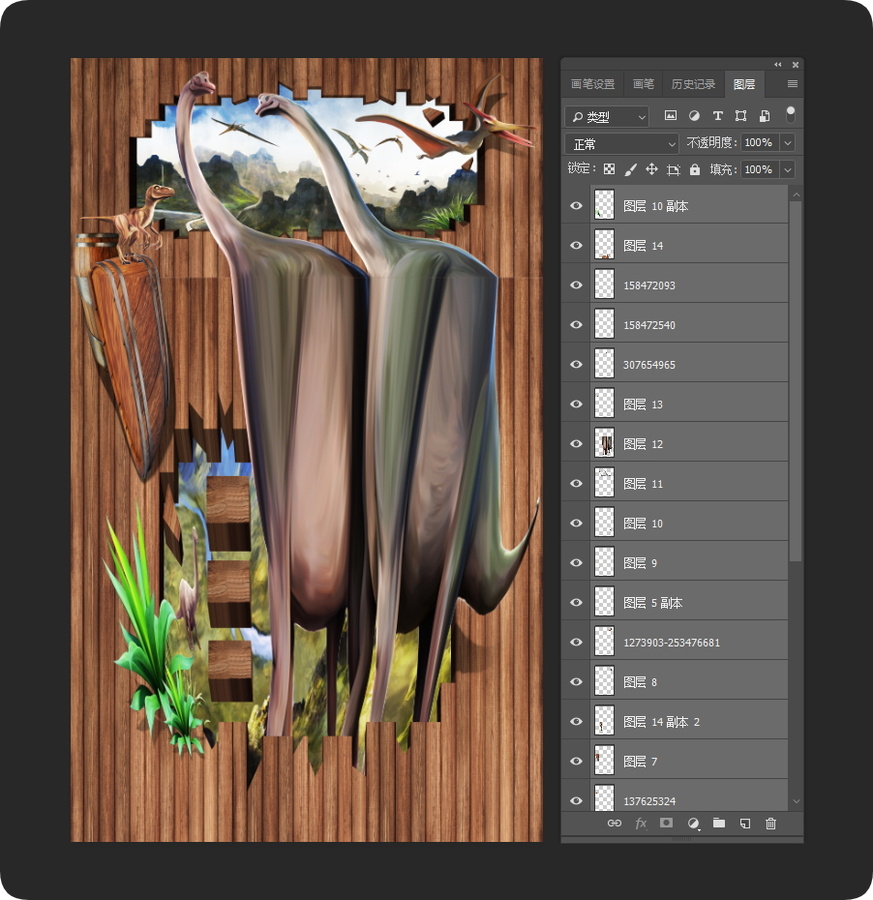
Task: Collapse panel with double-arrow icon
Action: click(778, 65)
